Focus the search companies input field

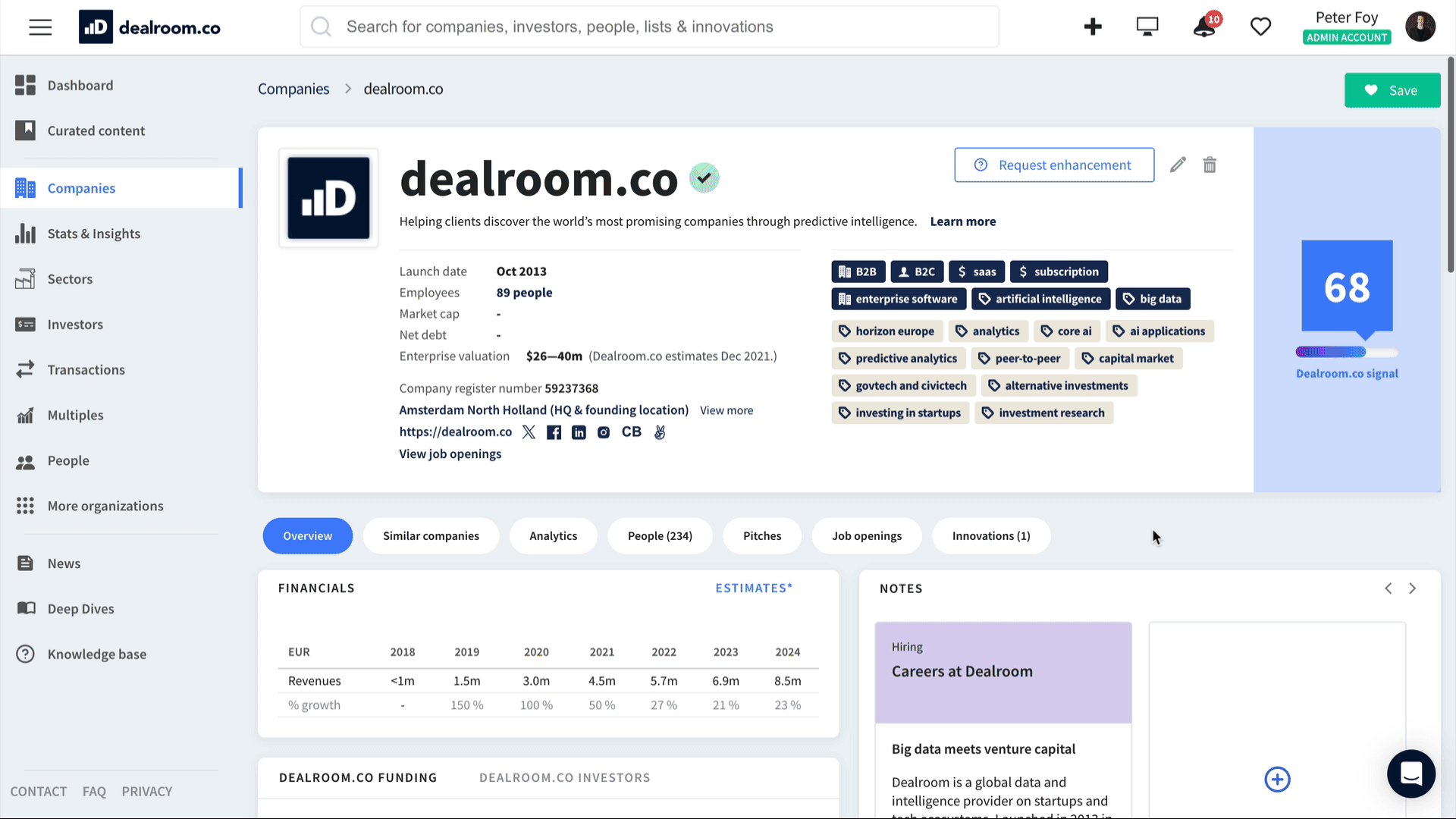click(649, 27)
